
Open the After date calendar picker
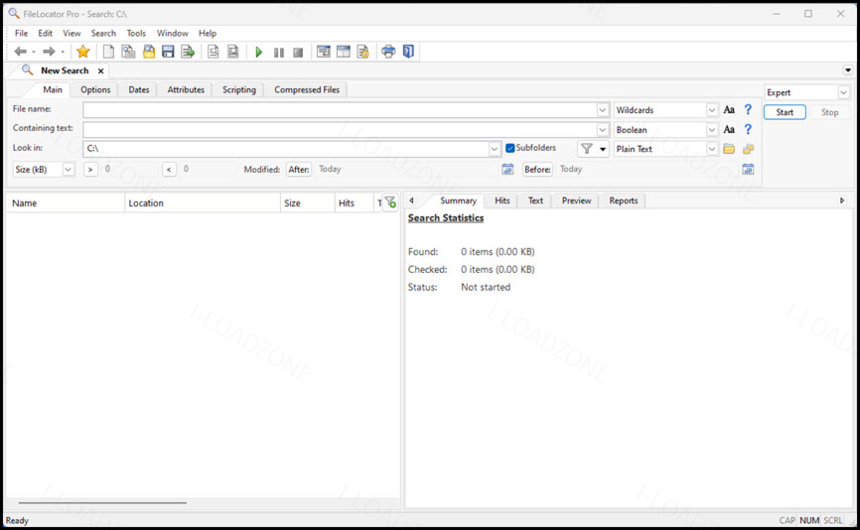[x=508, y=169]
